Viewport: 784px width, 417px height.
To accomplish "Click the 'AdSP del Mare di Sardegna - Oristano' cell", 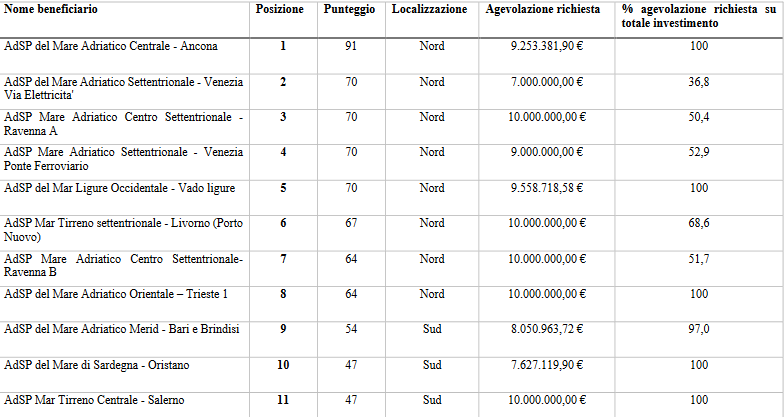I will pos(97,365).
